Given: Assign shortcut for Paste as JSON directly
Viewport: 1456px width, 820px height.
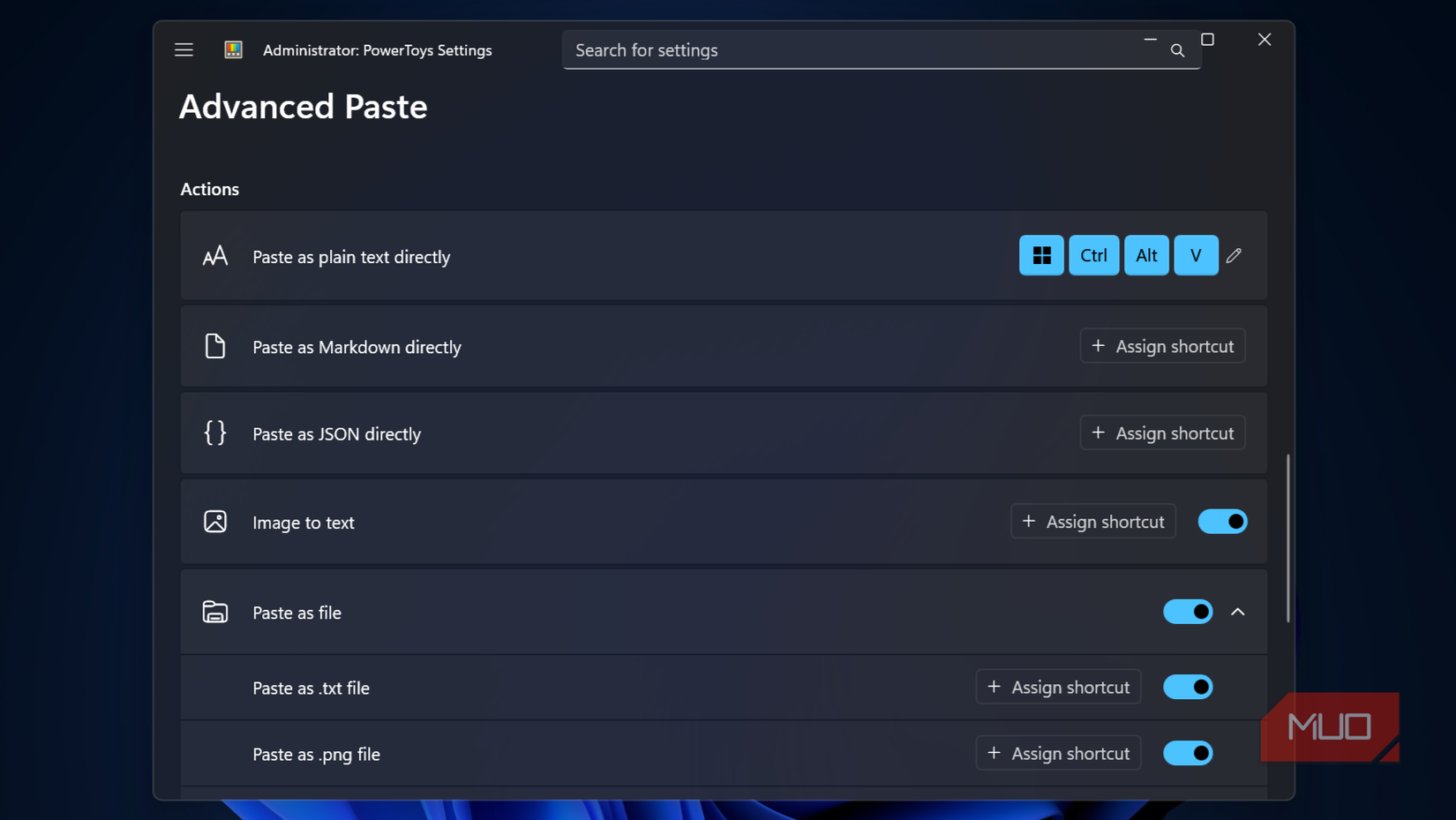Looking at the screenshot, I should click(x=1162, y=433).
